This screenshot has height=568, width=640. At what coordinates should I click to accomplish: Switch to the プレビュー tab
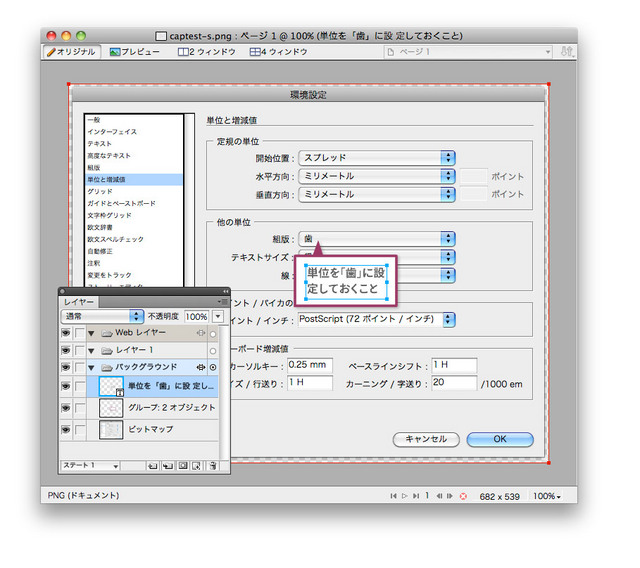click(134, 52)
